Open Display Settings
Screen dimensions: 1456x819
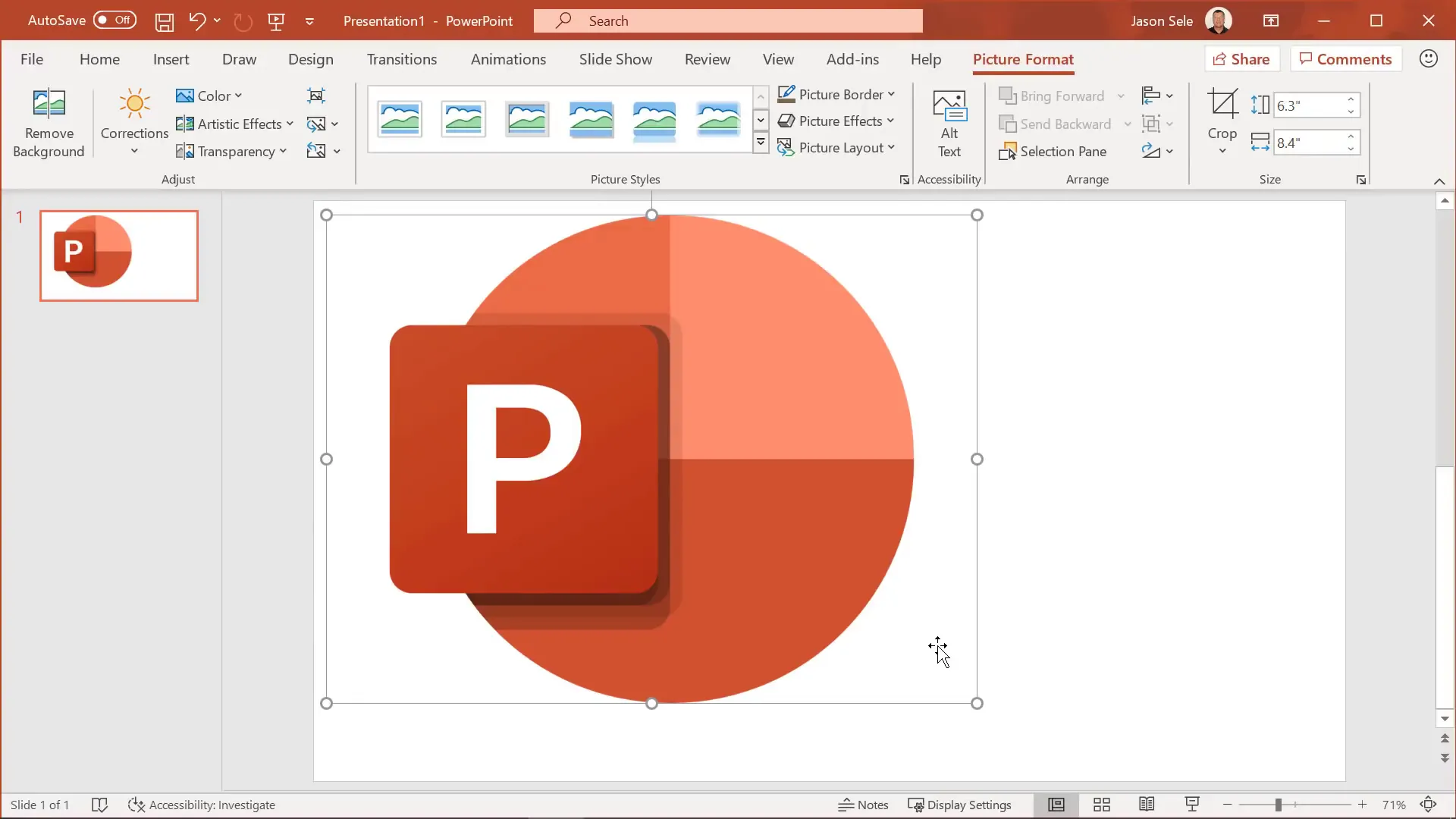pyautogui.click(x=960, y=805)
